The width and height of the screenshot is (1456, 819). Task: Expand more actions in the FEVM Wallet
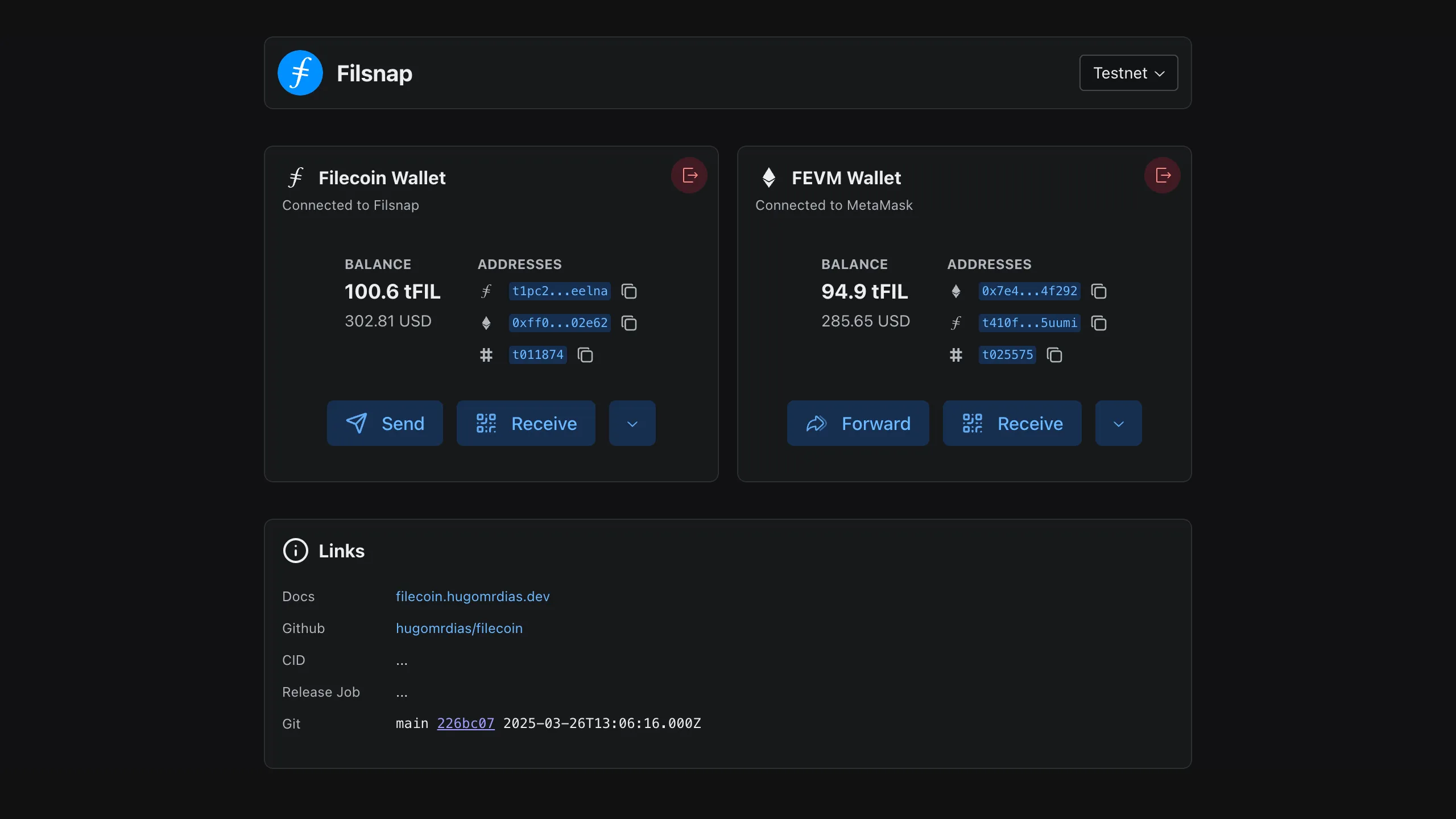pos(1118,424)
